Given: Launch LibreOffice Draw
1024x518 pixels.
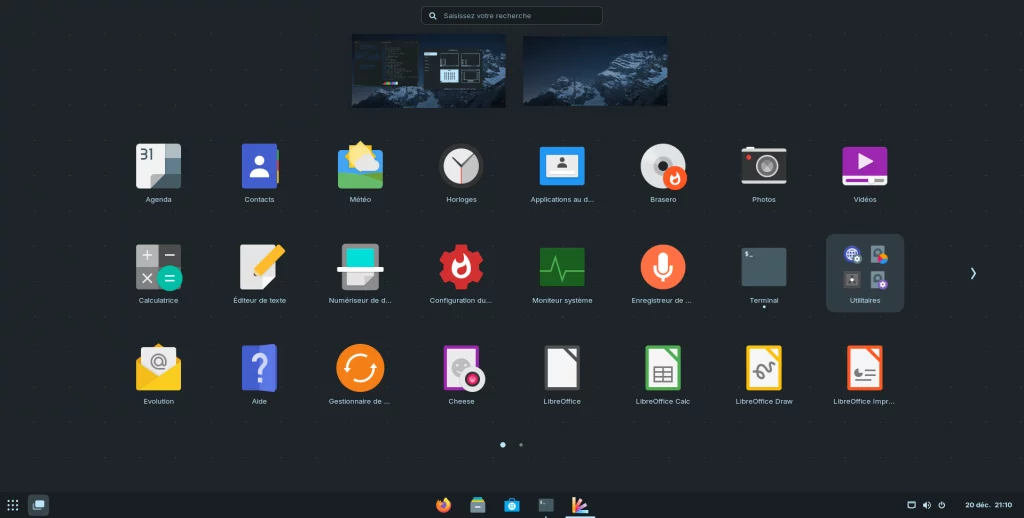Looking at the screenshot, I should [x=764, y=368].
